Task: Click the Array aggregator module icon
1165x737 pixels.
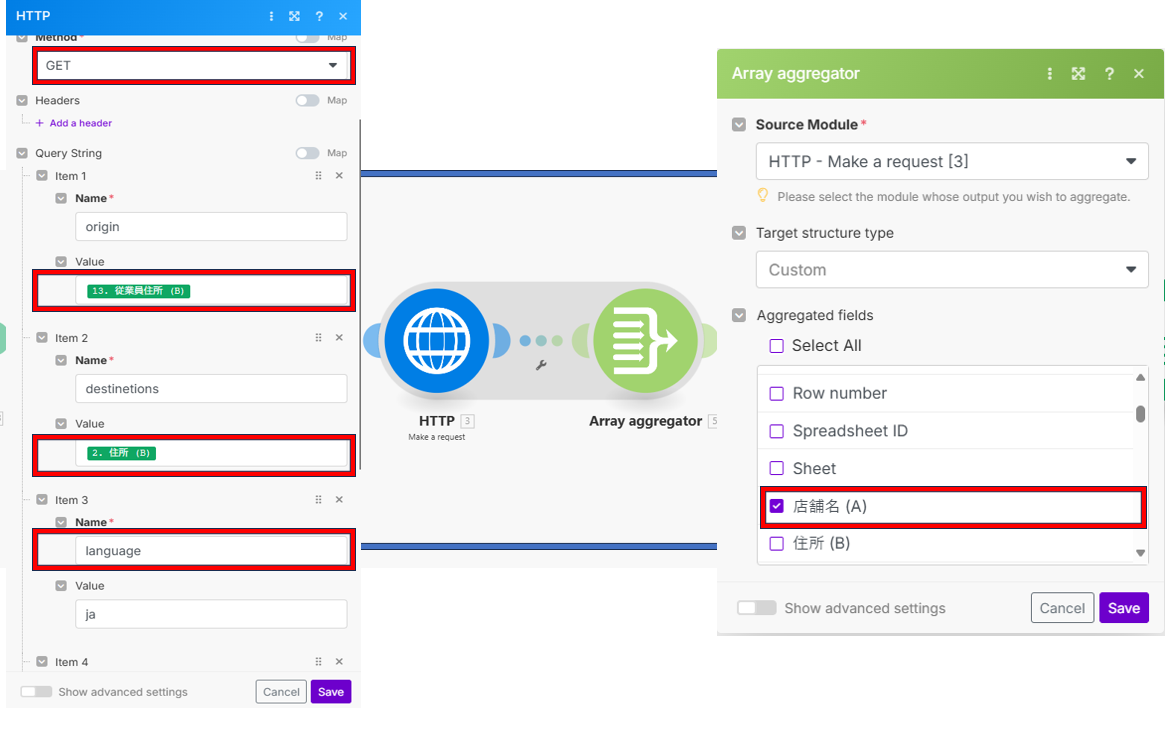Action: click(645, 341)
